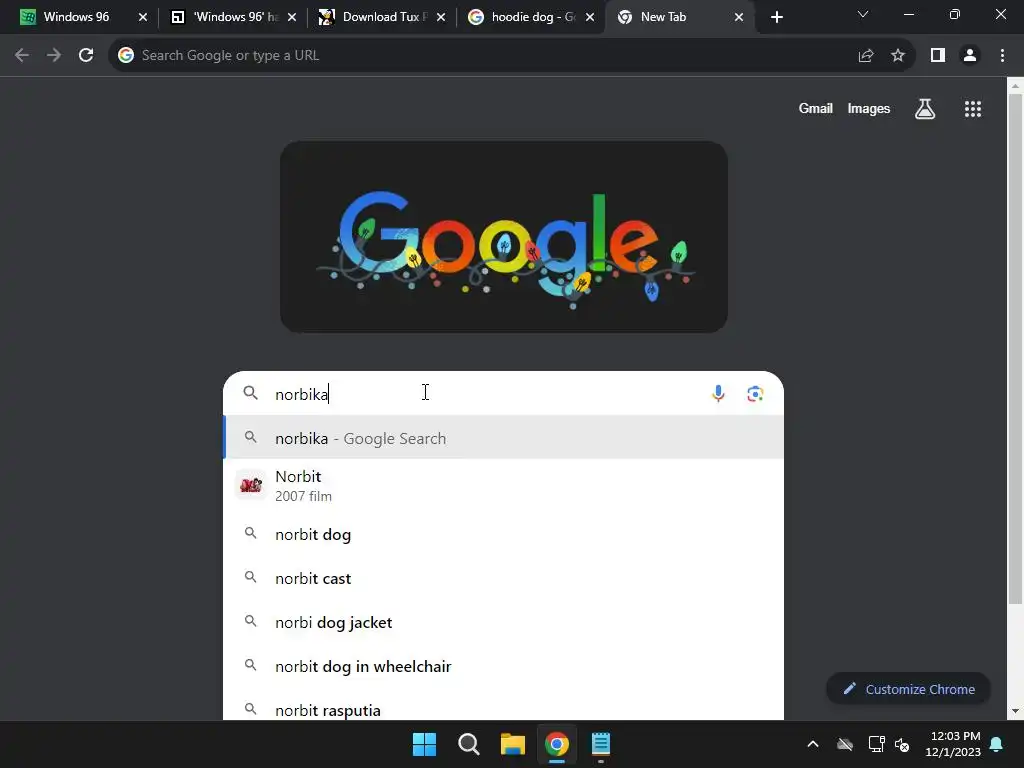Reload the current page

86,56
